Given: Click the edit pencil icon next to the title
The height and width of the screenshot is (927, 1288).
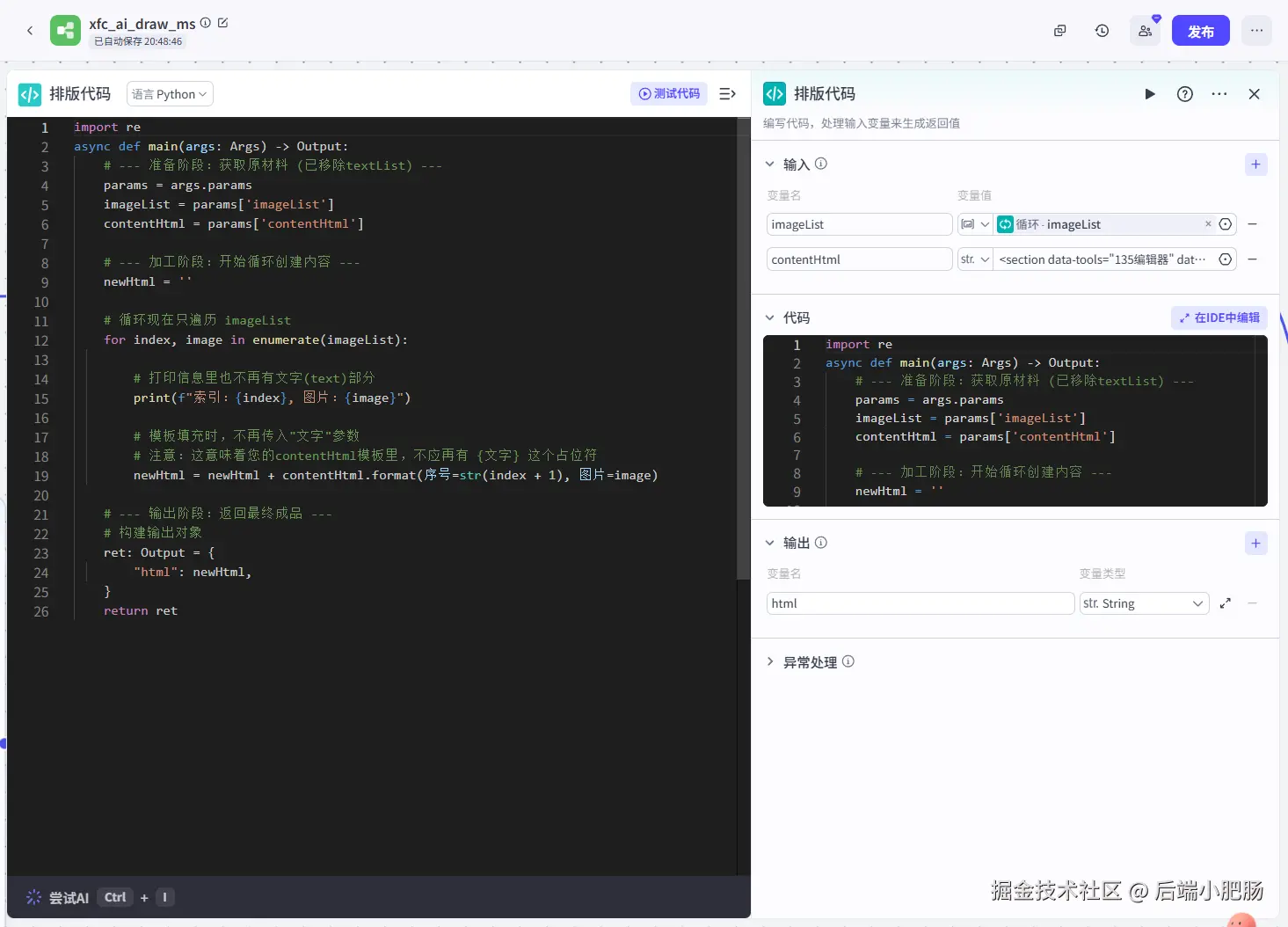Looking at the screenshot, I should point(222,23).
